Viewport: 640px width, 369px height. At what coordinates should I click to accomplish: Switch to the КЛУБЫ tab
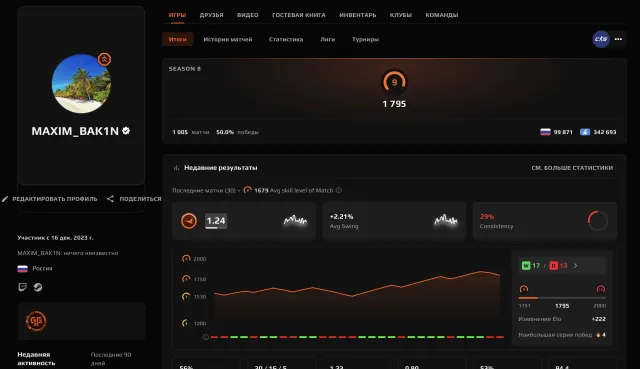click(x=400, y=15)
